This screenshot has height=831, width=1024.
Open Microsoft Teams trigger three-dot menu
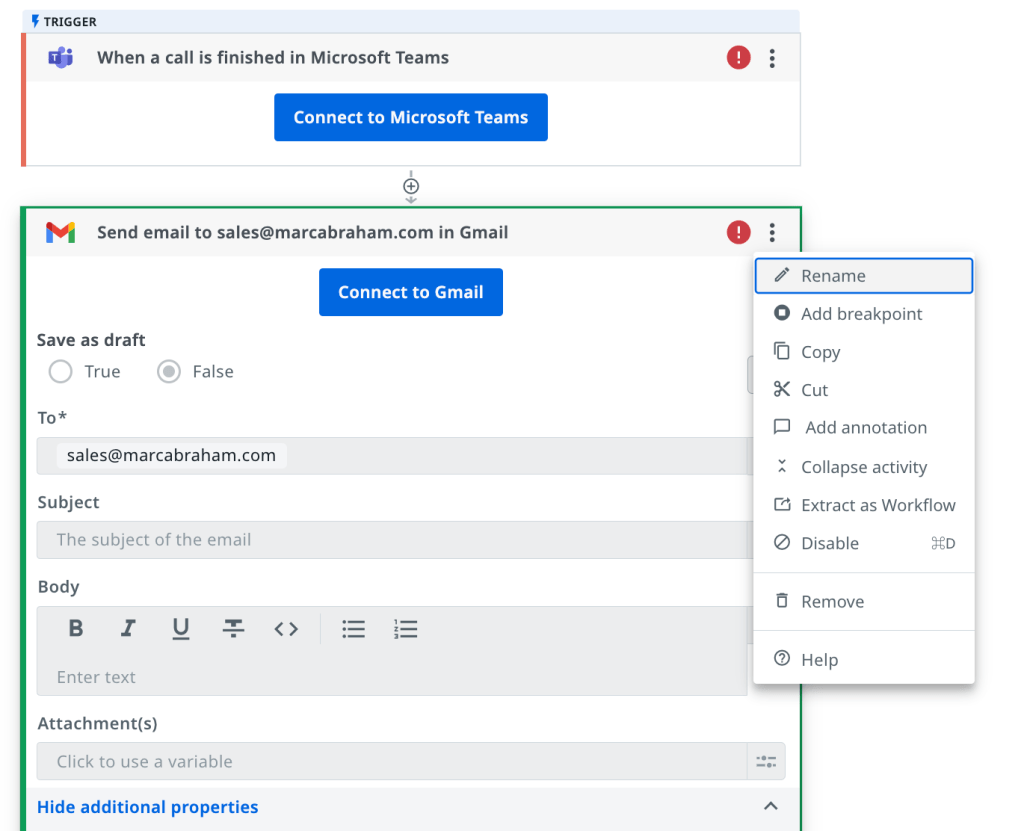click(772, 58)
